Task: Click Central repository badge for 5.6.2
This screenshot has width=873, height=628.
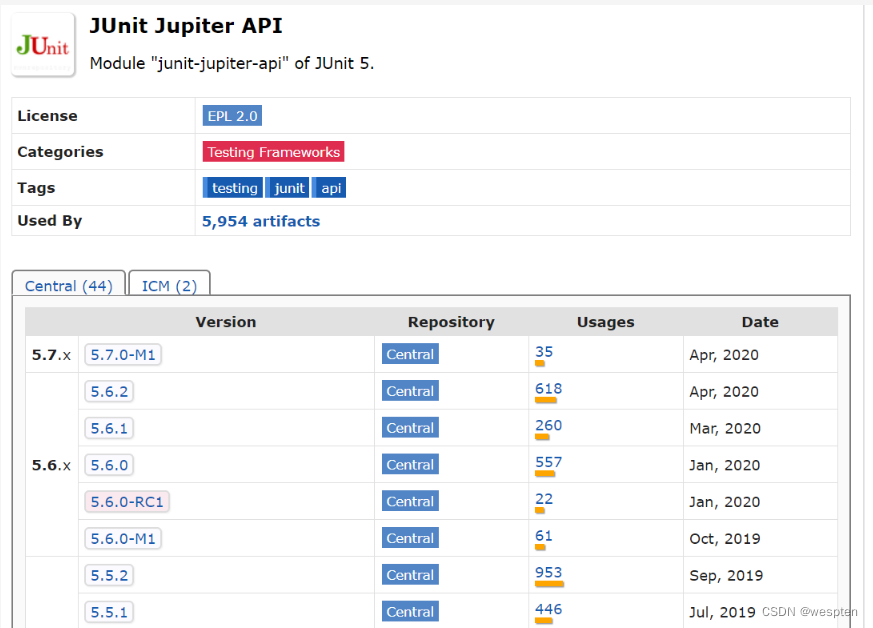Action: (x=410, y=391)
